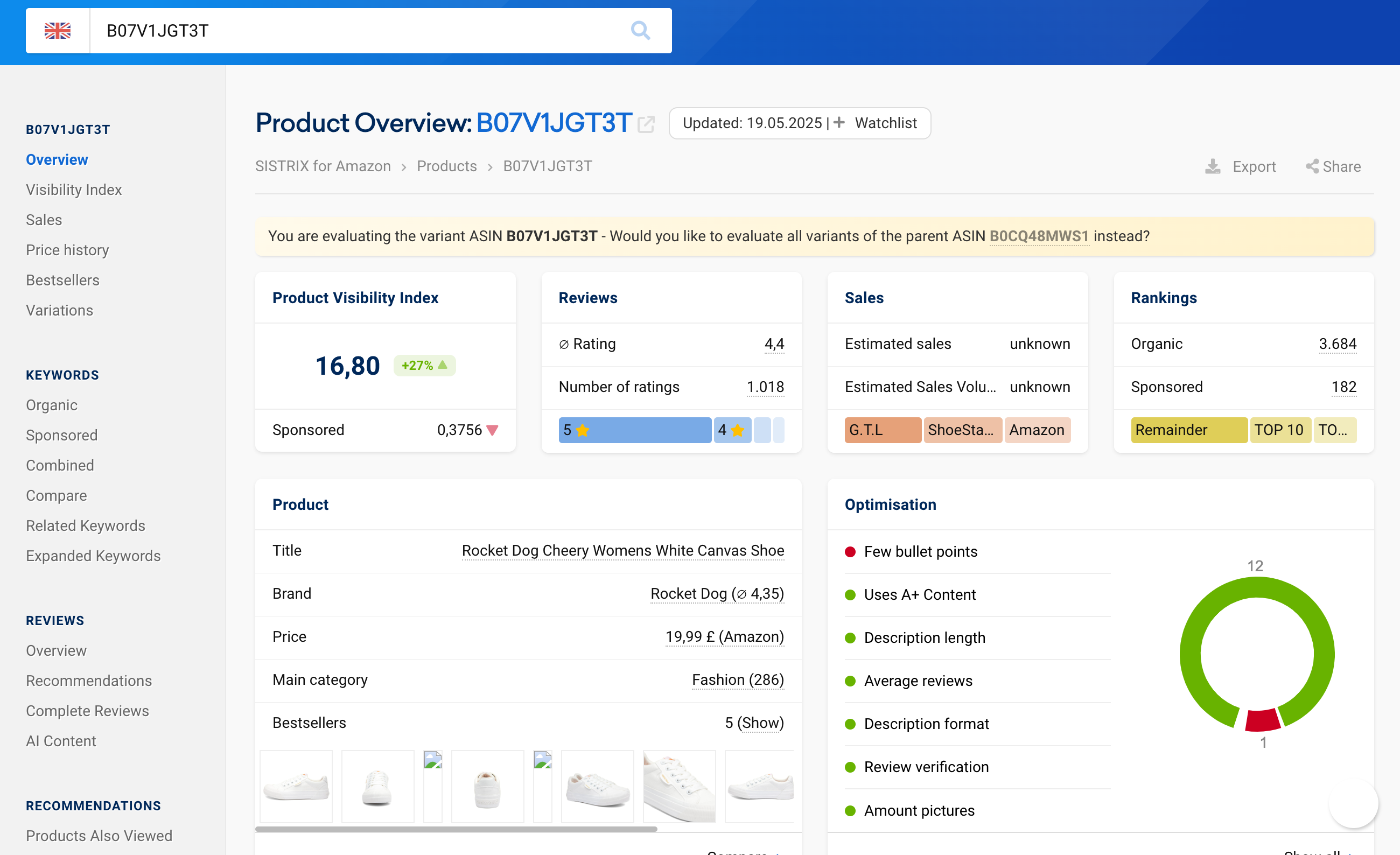
Task: Open Overview in the product sidebar
Action: (x=57, y=159)
